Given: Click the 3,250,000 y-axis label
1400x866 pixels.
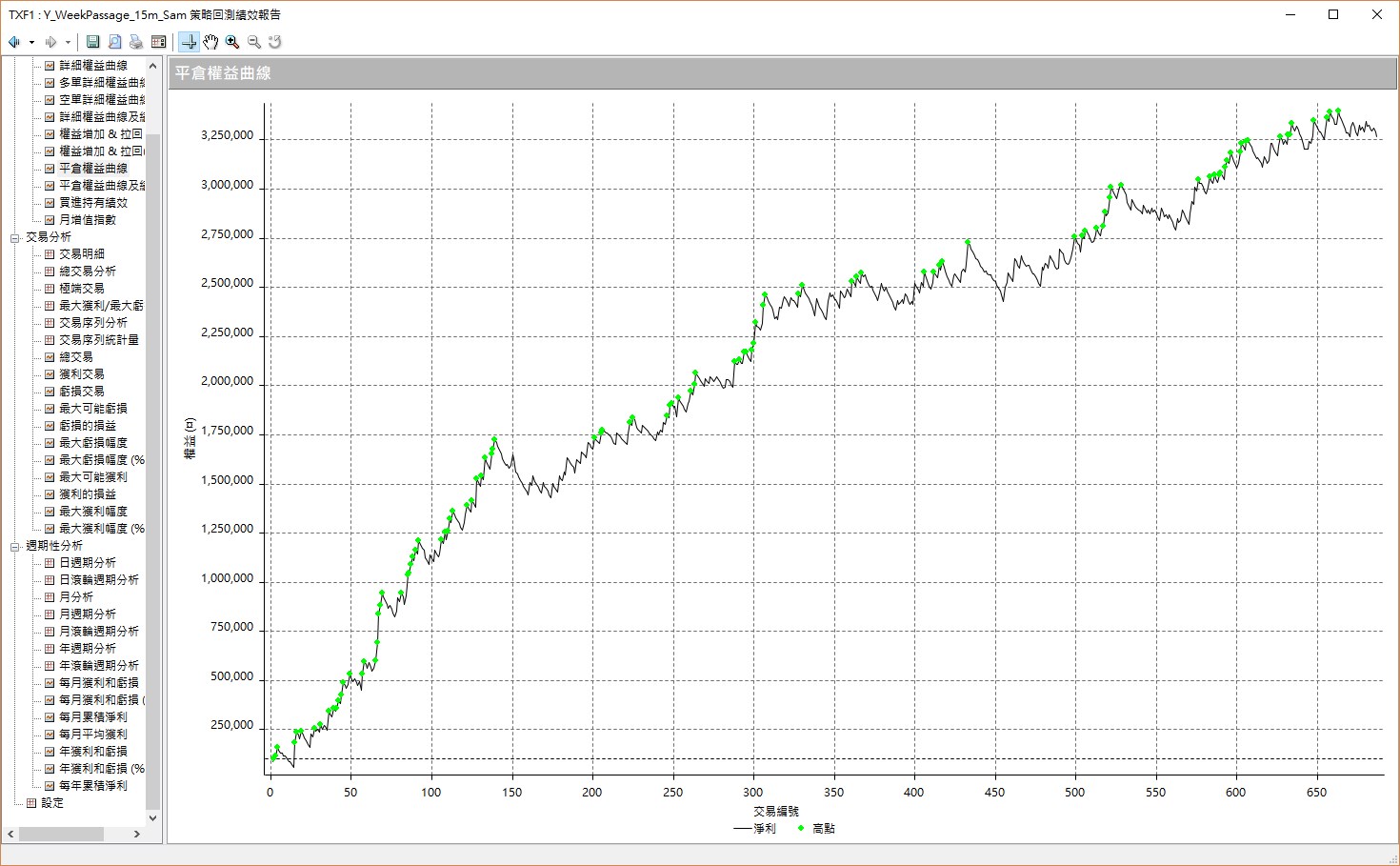Looking at the screenshot, I should (227, 135).
